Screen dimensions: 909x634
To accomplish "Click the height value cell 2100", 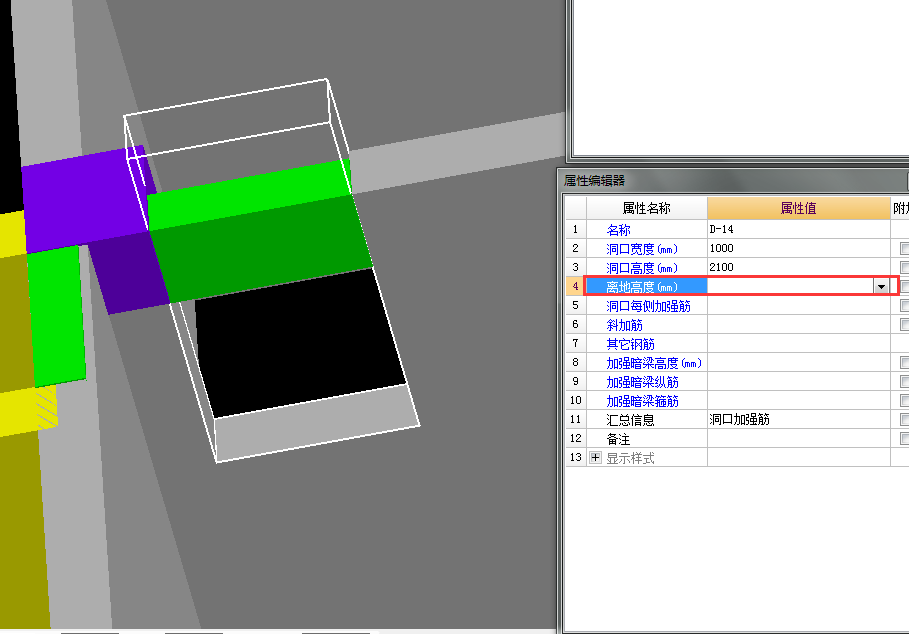I will point(799,267).
